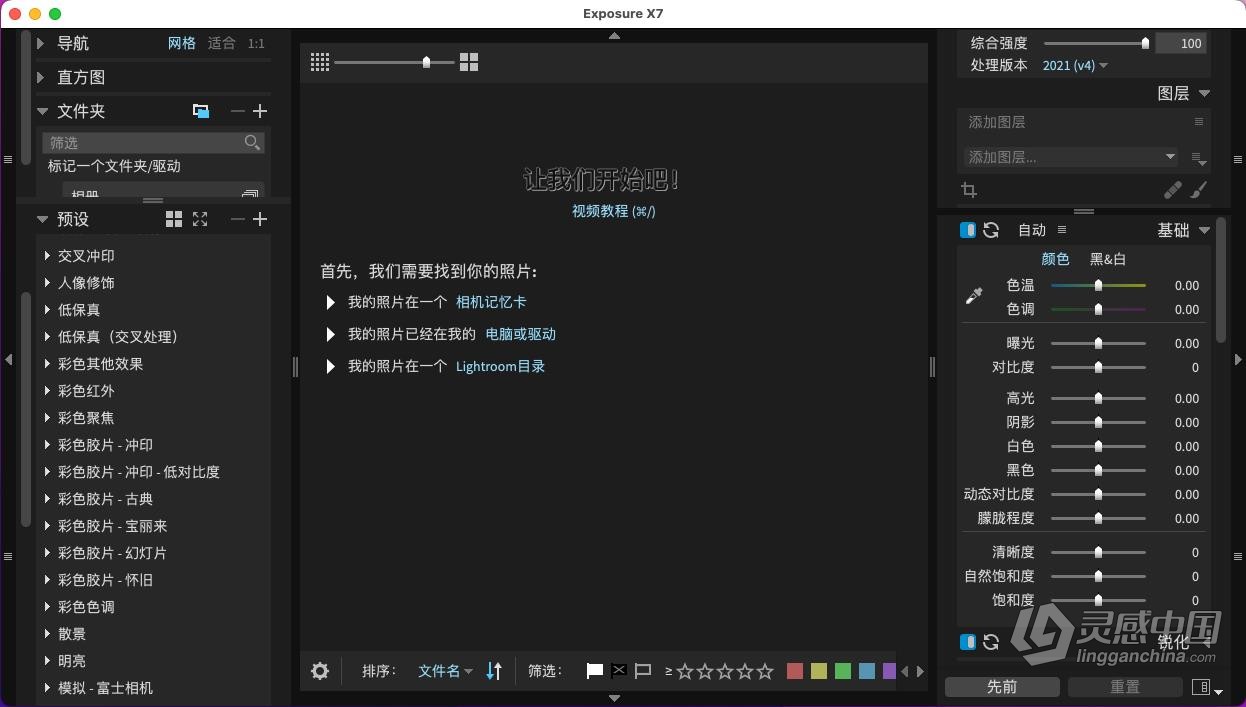Click the side-by-side compare view icon
The height and width of the screenshot is (707, 1246).
click(1202, 687)
